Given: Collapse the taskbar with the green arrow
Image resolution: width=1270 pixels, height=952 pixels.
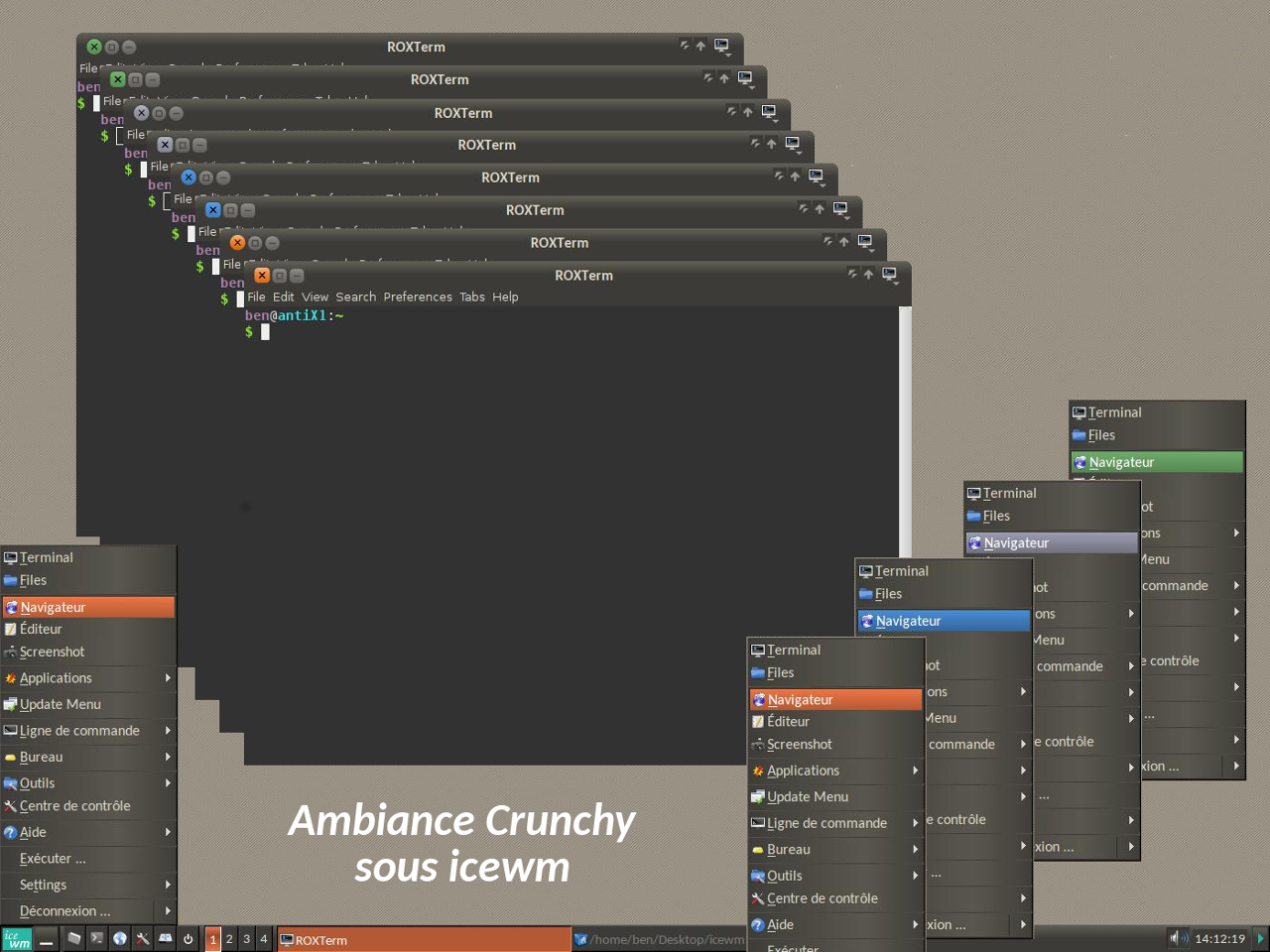Looking at the screenshot, I should pyautogui.click(x=1261, y=938).
